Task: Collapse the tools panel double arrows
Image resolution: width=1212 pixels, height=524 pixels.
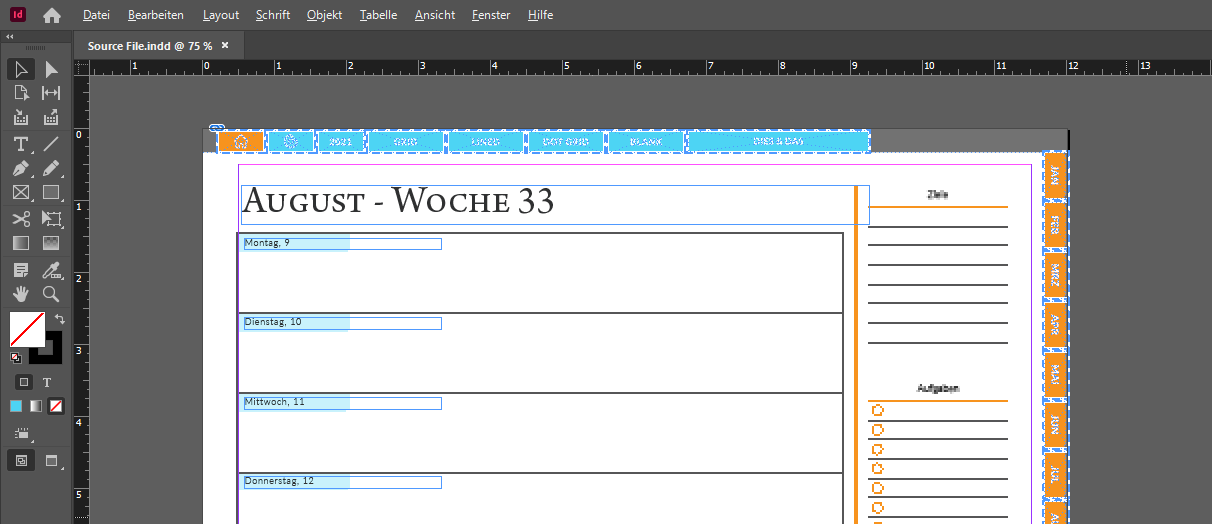Action: click(10, 37)
